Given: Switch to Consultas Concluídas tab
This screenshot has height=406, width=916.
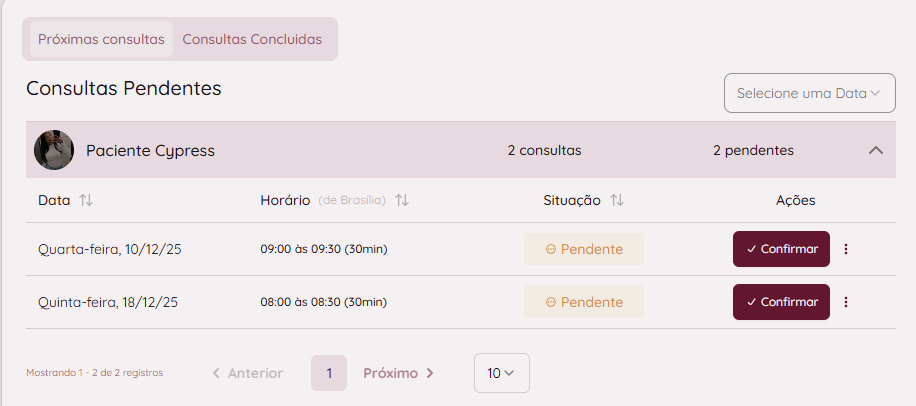Looking at the screenshot, I should pos(252,39).
